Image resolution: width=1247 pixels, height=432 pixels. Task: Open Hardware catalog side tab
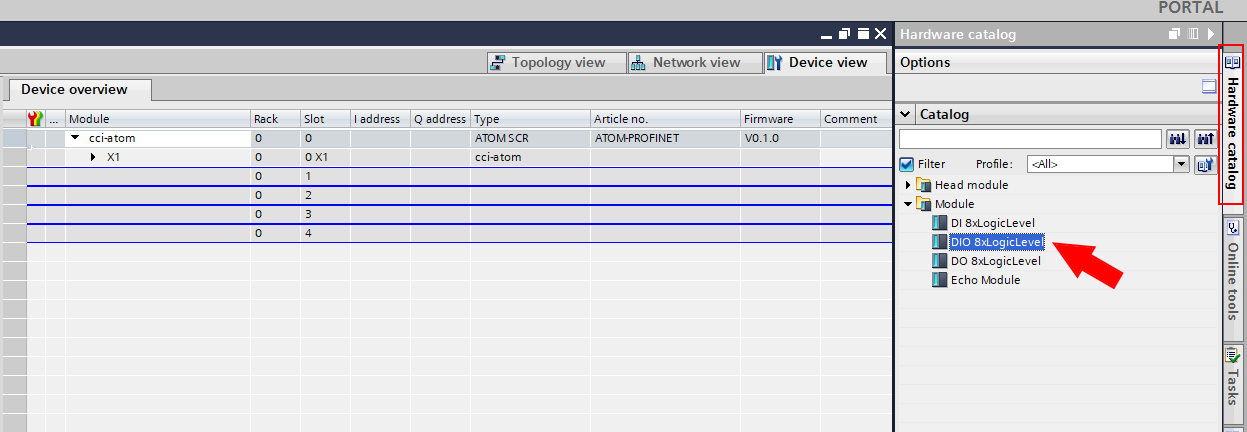[1232, 124]
